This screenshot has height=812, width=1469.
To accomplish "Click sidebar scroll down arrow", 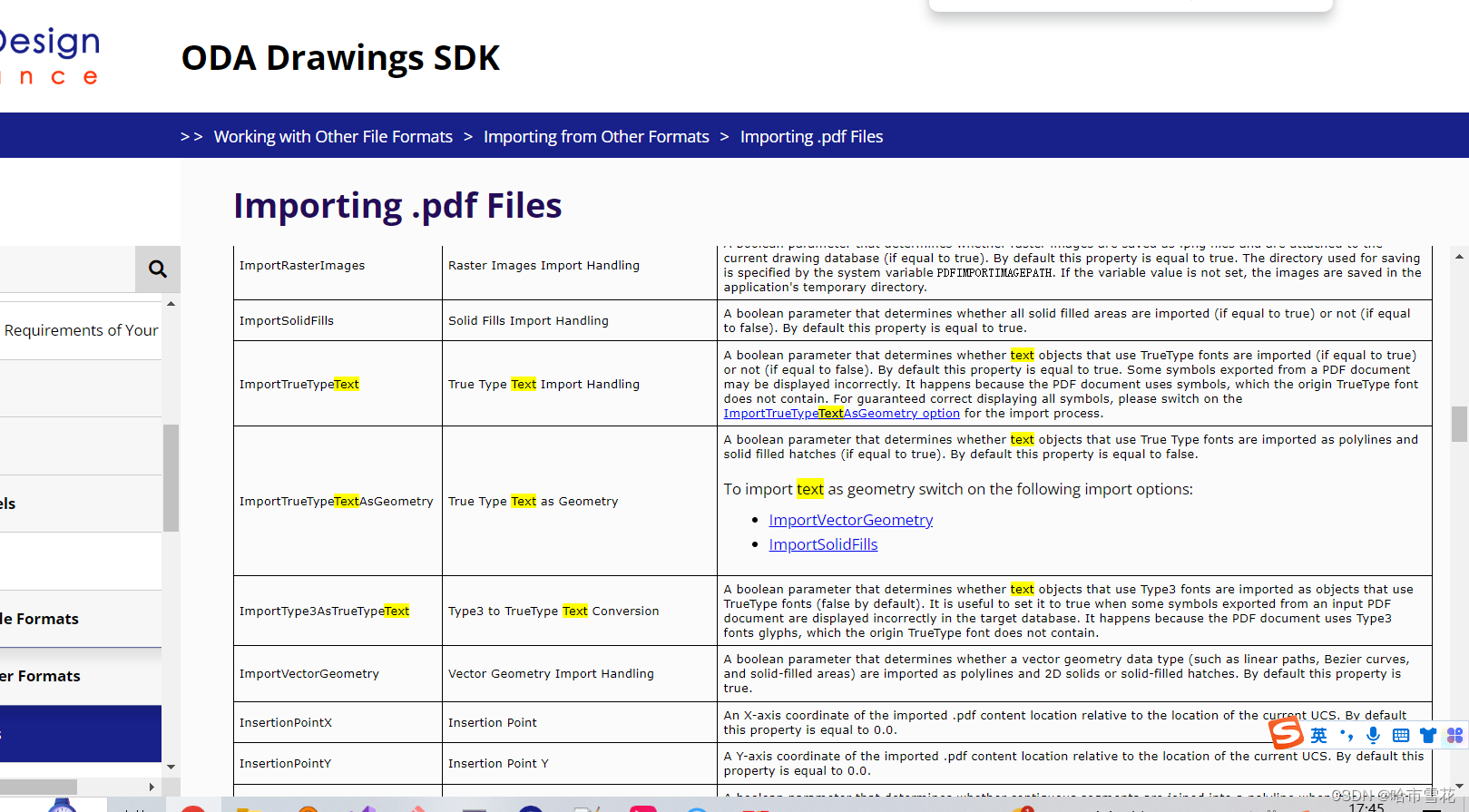I will tap(171, 767).
